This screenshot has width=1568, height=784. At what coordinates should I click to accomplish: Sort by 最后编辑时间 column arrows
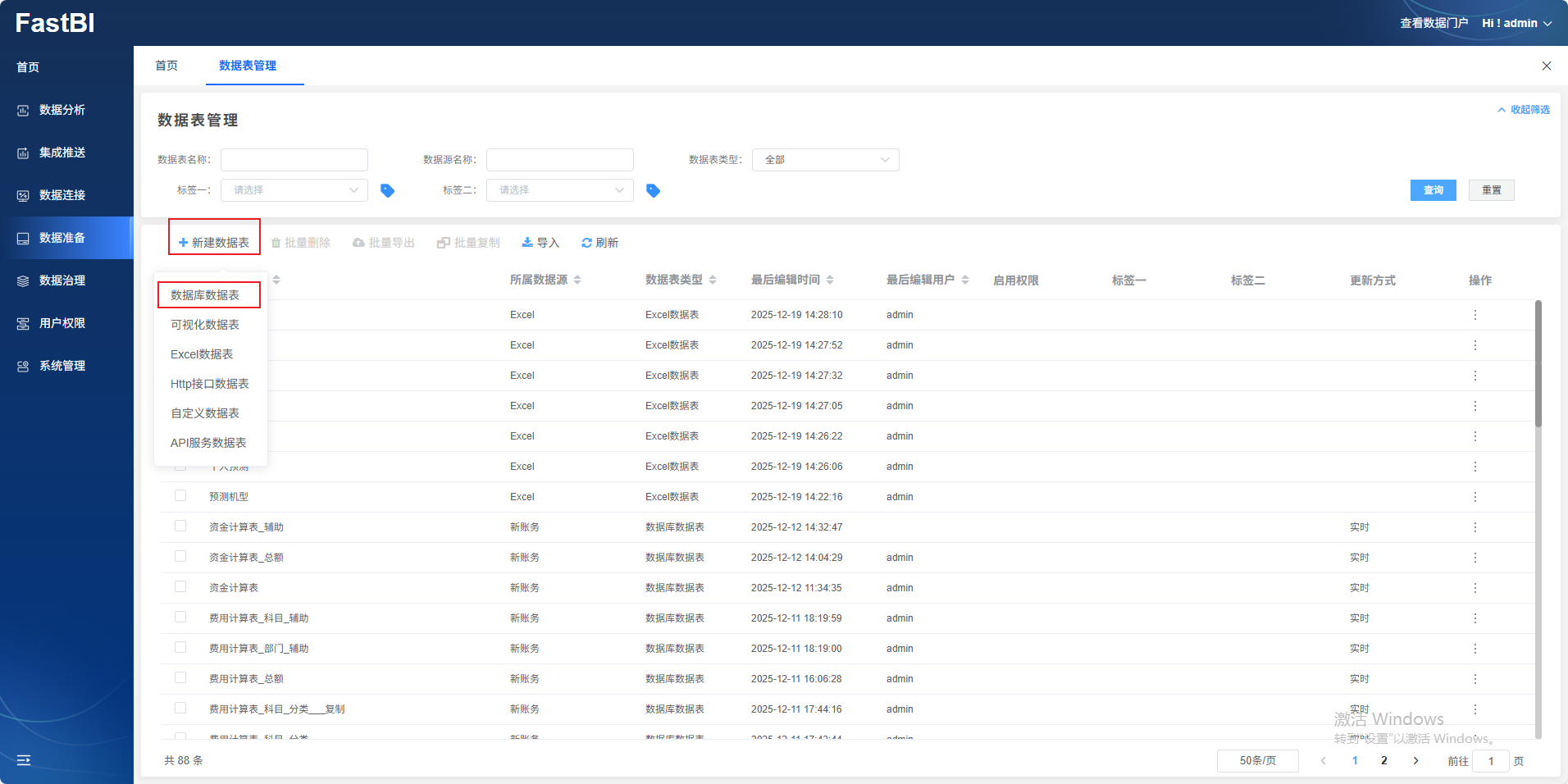830,280
